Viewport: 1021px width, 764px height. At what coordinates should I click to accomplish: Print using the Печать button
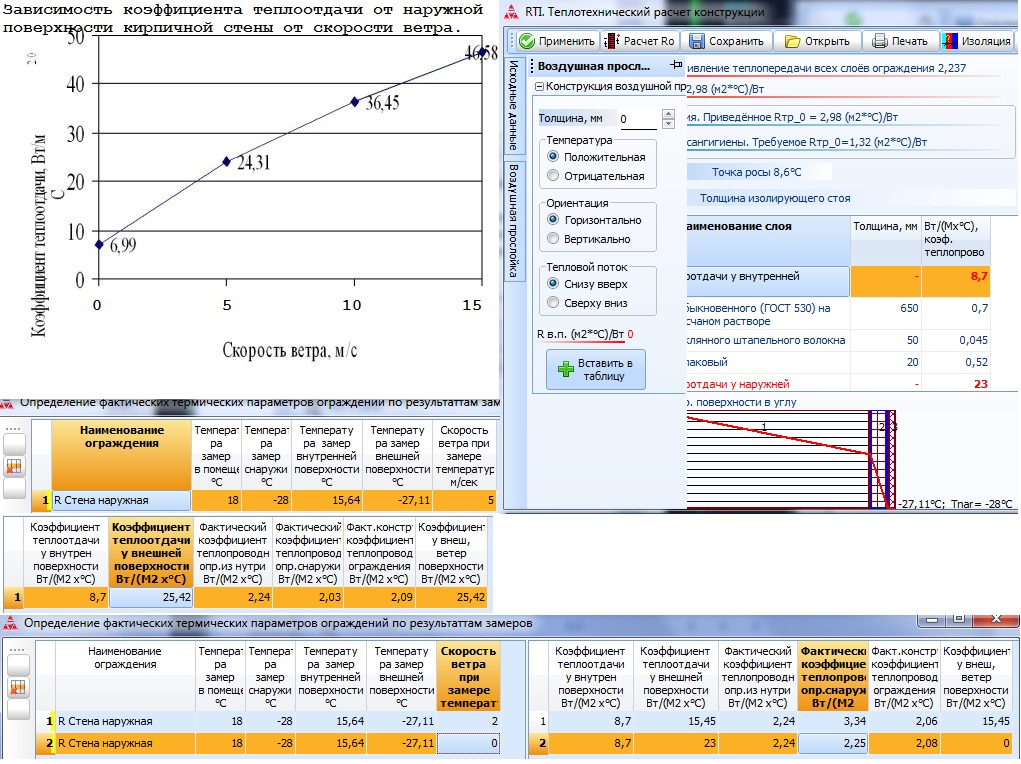click(900, 41)
